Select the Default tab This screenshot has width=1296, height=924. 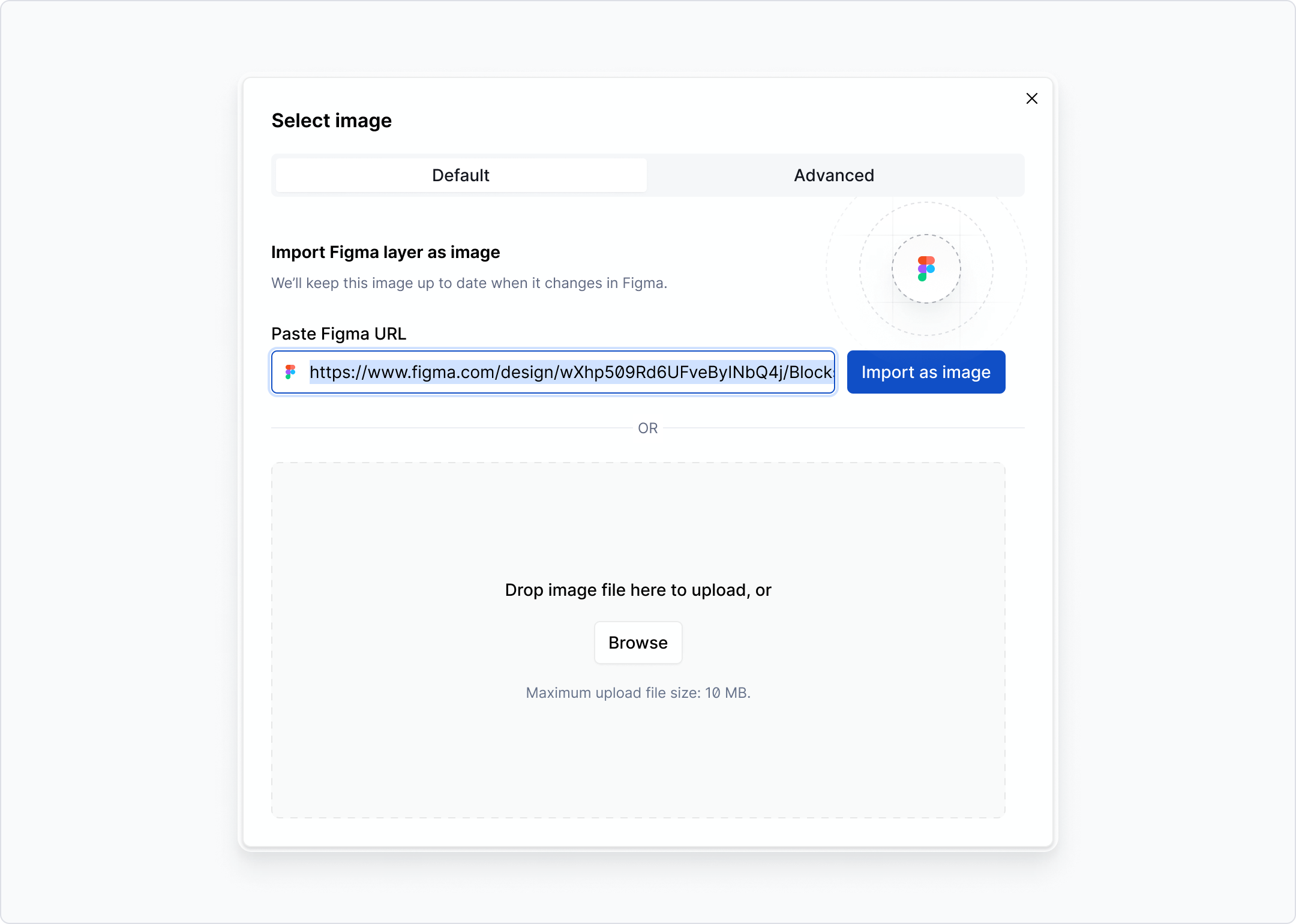(x=460, y=175)
